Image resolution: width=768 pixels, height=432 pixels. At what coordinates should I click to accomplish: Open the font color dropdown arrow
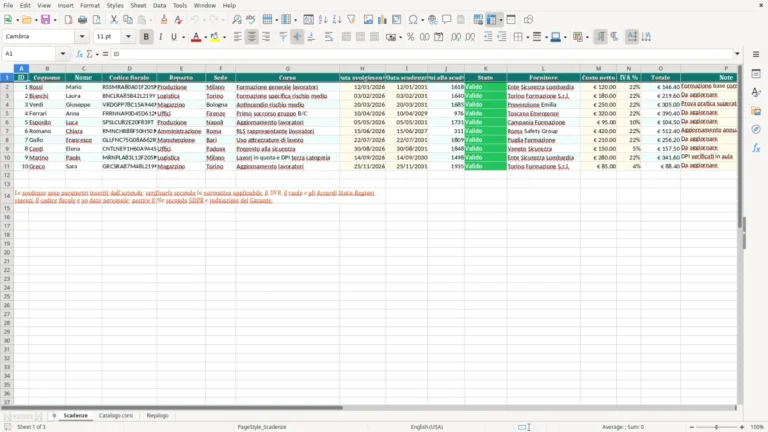tap(205, 37)
